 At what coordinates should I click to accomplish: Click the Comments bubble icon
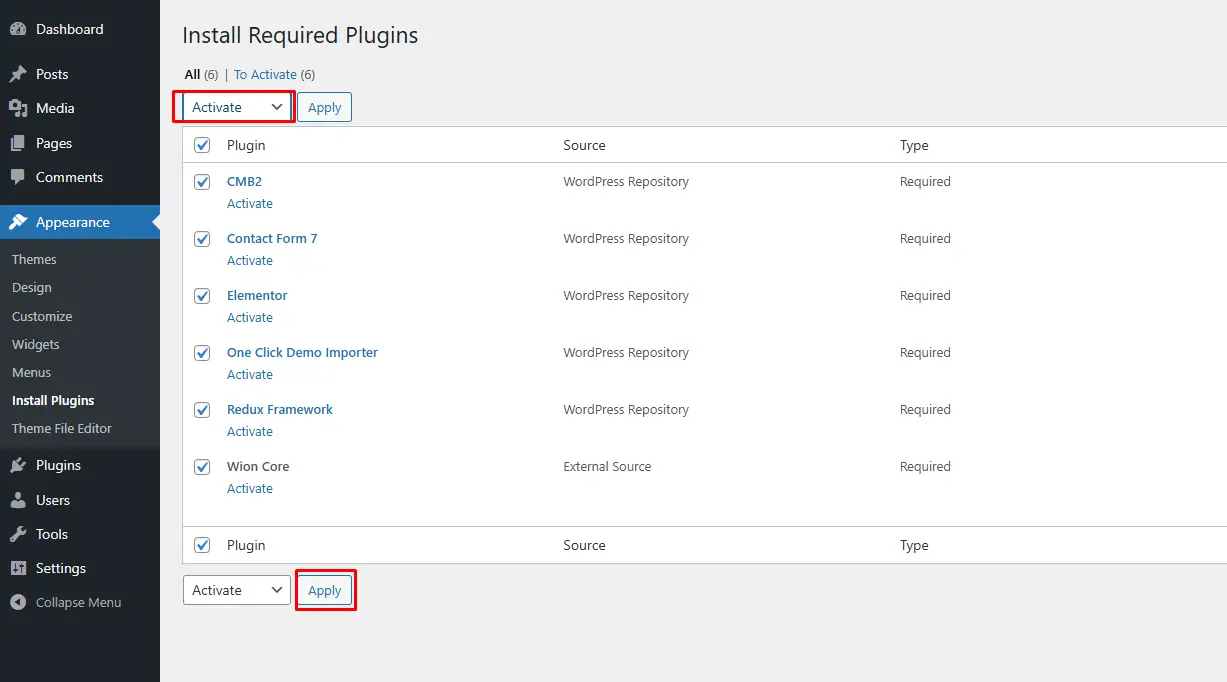18,177
